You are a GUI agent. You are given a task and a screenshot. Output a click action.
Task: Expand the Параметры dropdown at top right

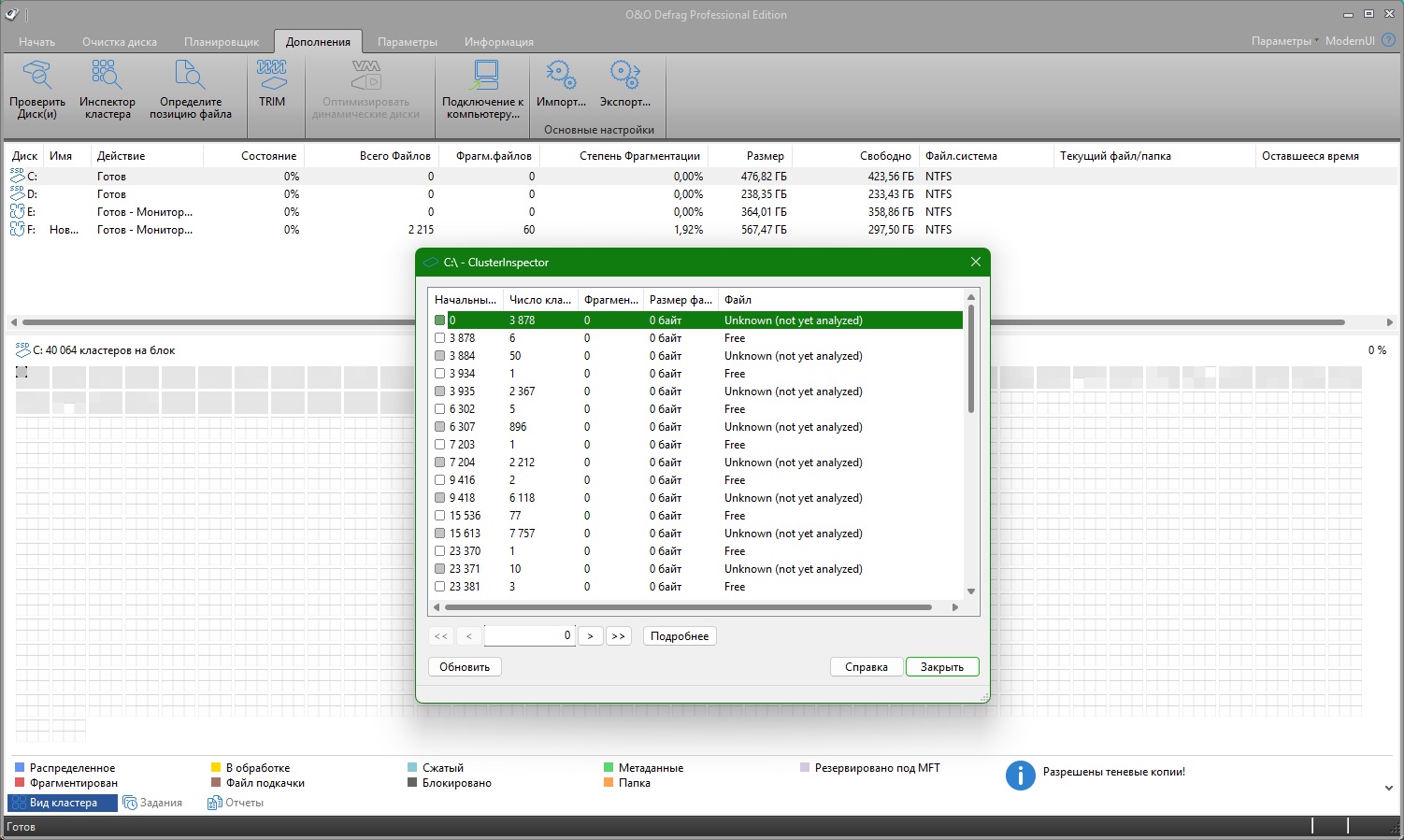click(1284, 41)
